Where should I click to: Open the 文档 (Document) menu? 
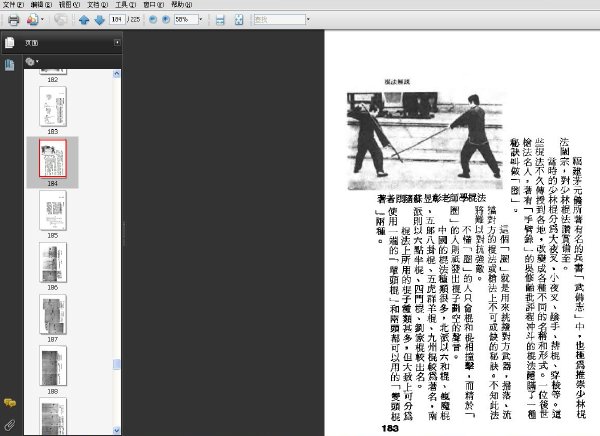(98, 5)
